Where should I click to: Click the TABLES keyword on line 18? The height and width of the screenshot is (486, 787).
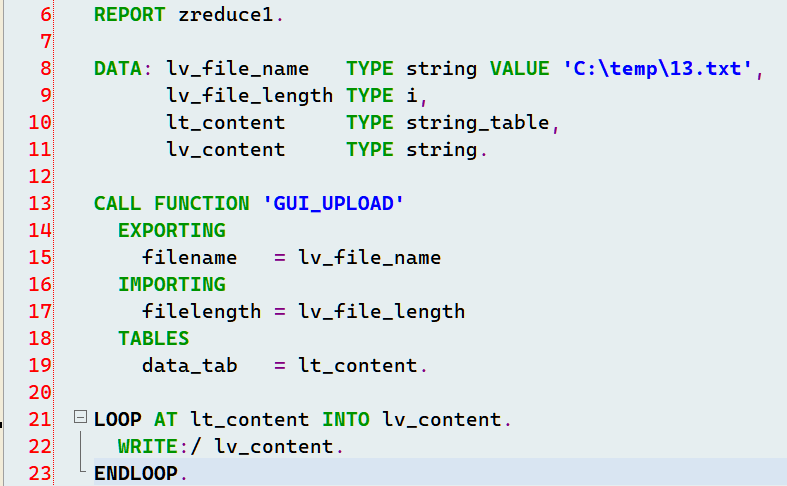point(154,339)
